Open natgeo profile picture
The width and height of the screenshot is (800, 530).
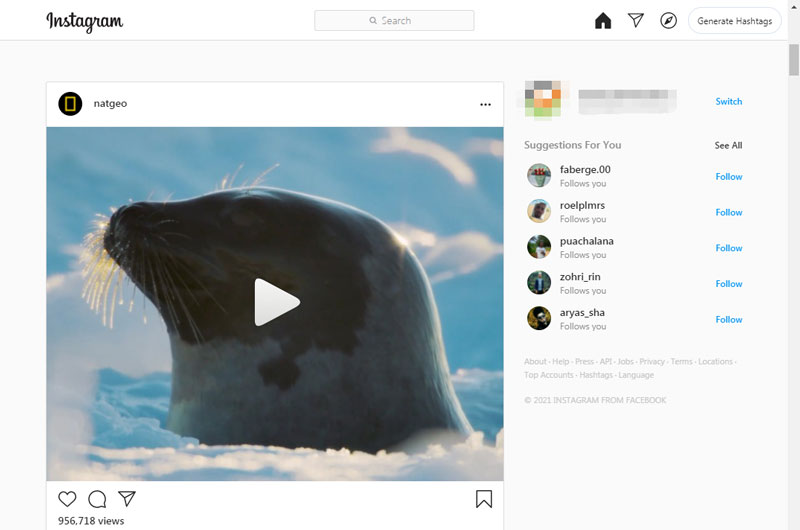(70, 104)
